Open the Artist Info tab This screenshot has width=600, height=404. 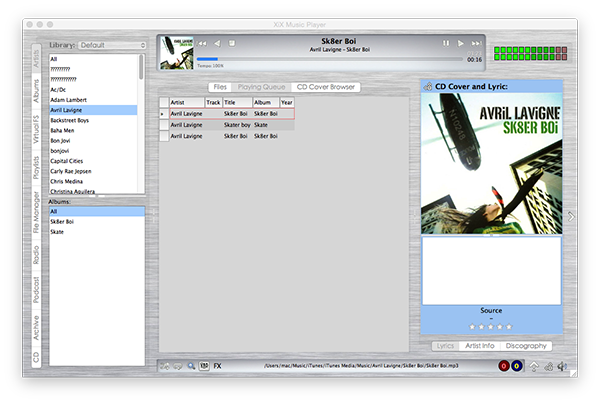(480, 346)
